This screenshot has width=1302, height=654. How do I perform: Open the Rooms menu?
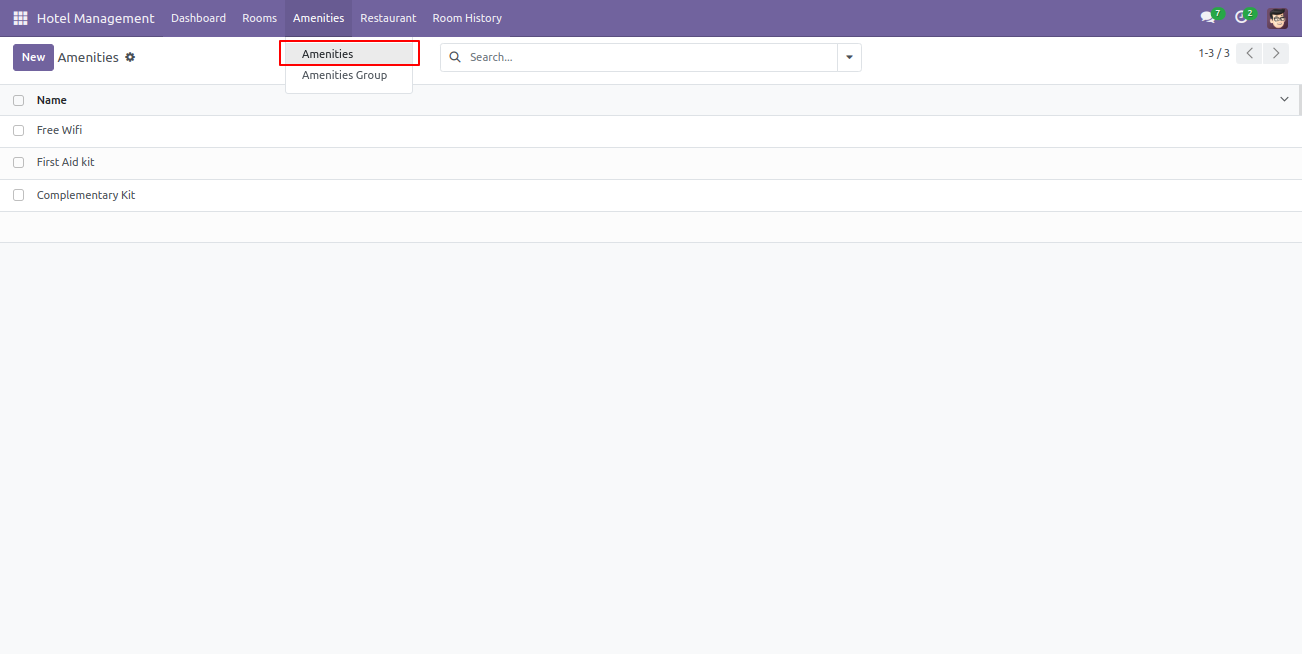tap(259, 18)
